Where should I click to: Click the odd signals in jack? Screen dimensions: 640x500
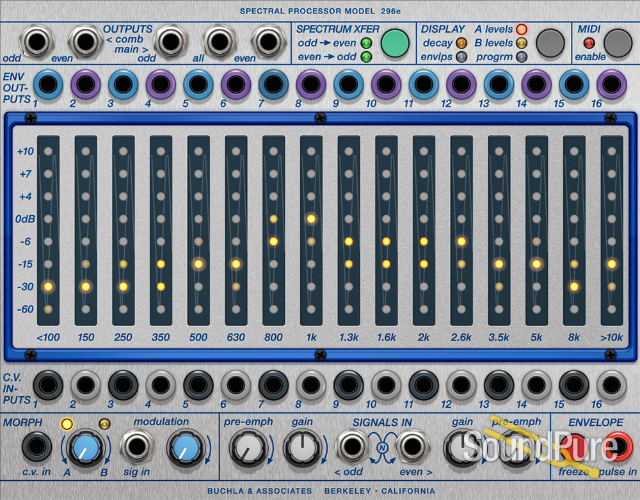pos(352,446)
